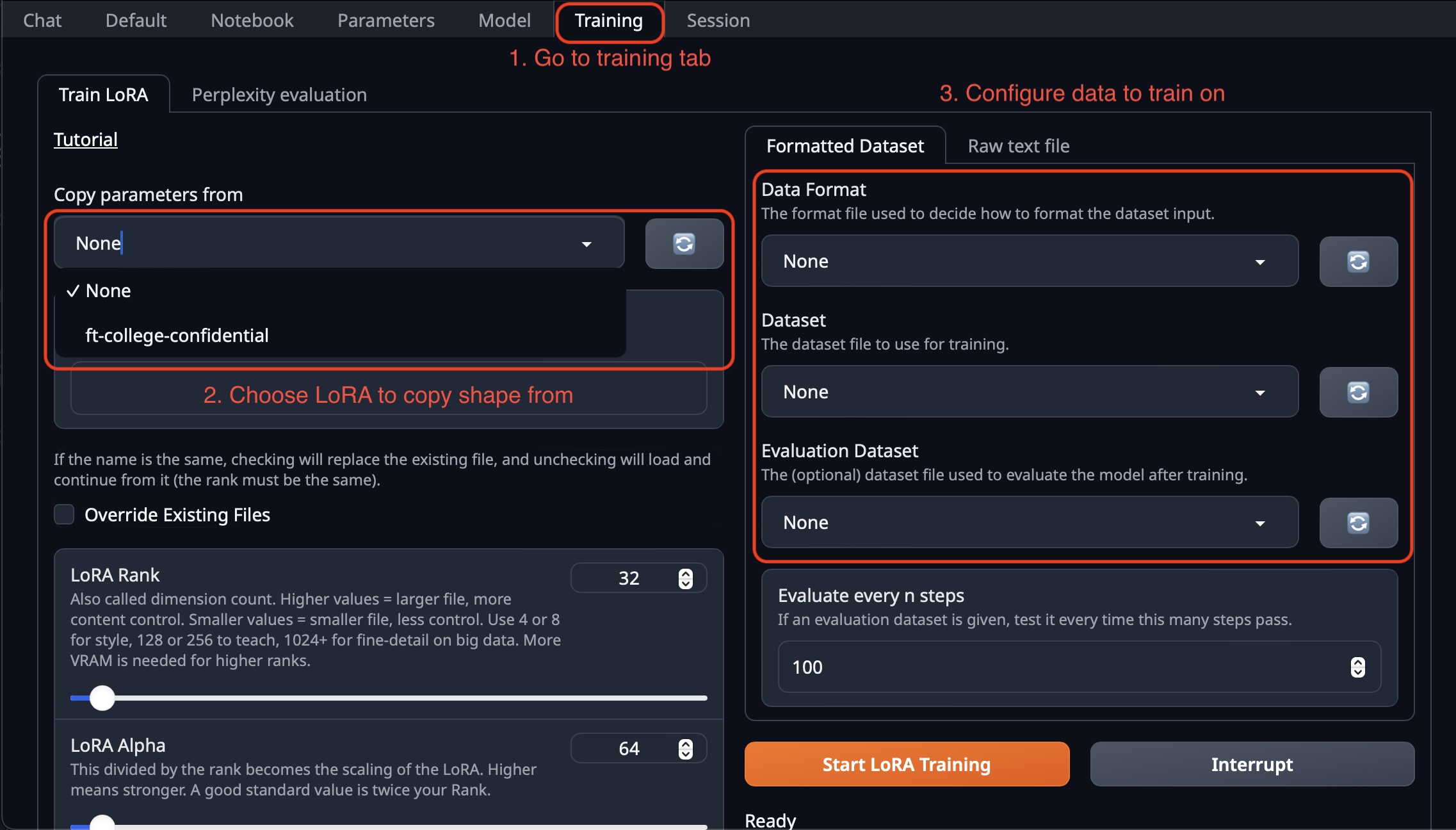
Task: Refresh the Data Format file list
Action: click(1358, 261)
